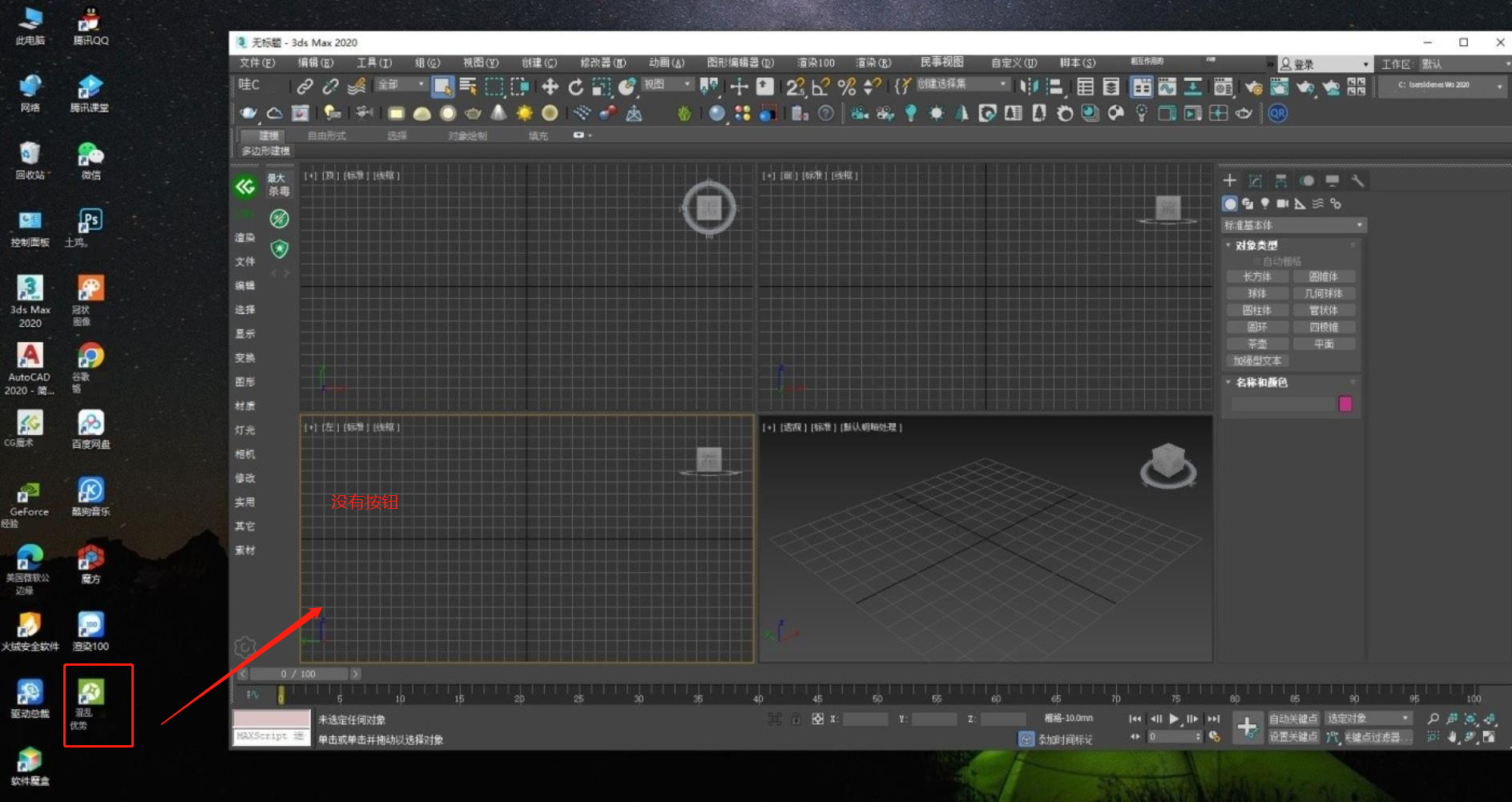Toggle the Angle Snap button

tap(821, 87)
